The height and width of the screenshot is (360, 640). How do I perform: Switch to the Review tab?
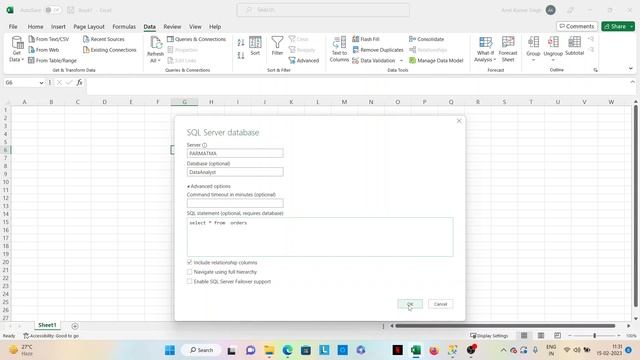tap(172, 27)
